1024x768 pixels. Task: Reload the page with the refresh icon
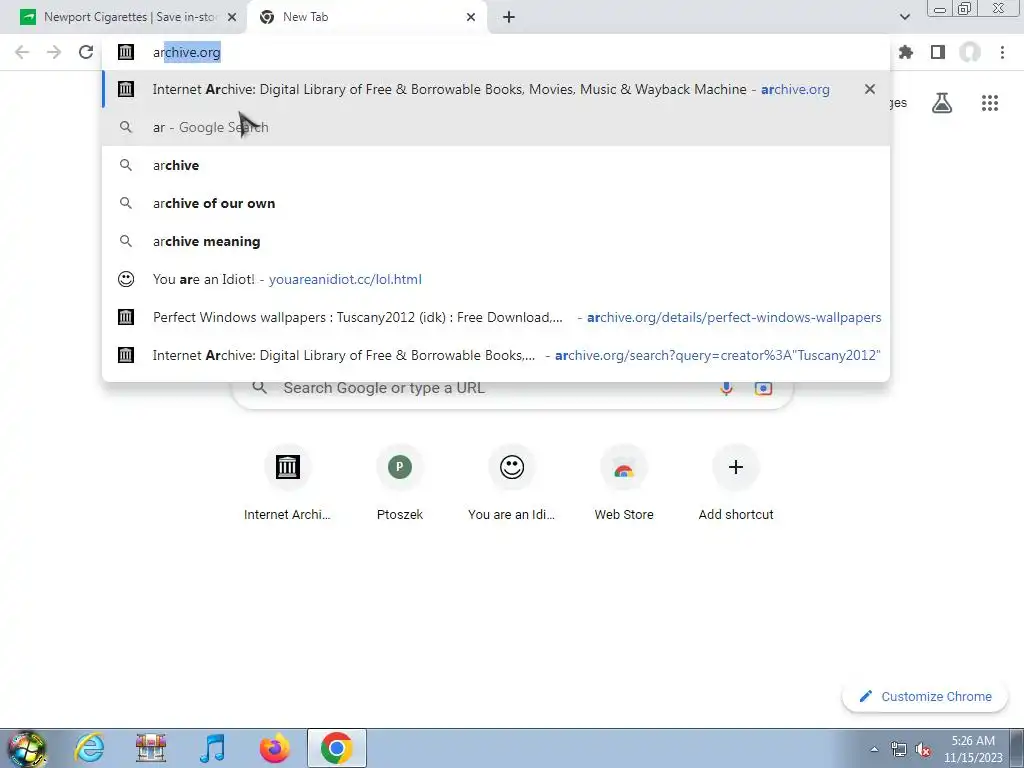[x=86, y=52]
